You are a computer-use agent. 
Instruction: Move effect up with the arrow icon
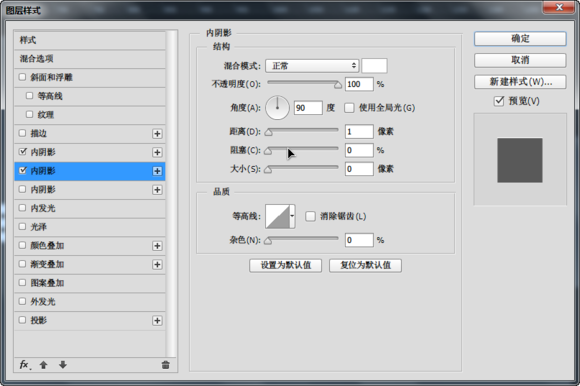[43, 365]
